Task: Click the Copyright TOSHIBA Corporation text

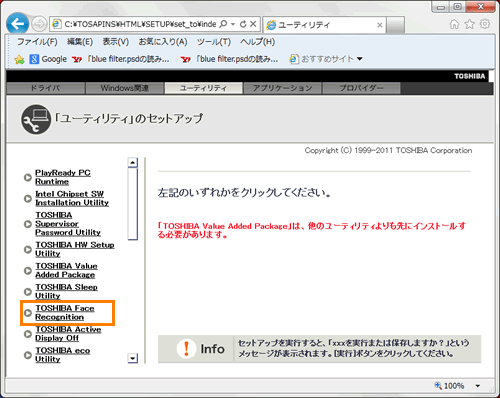Action: pyautogui.click(x=388, y=150)
